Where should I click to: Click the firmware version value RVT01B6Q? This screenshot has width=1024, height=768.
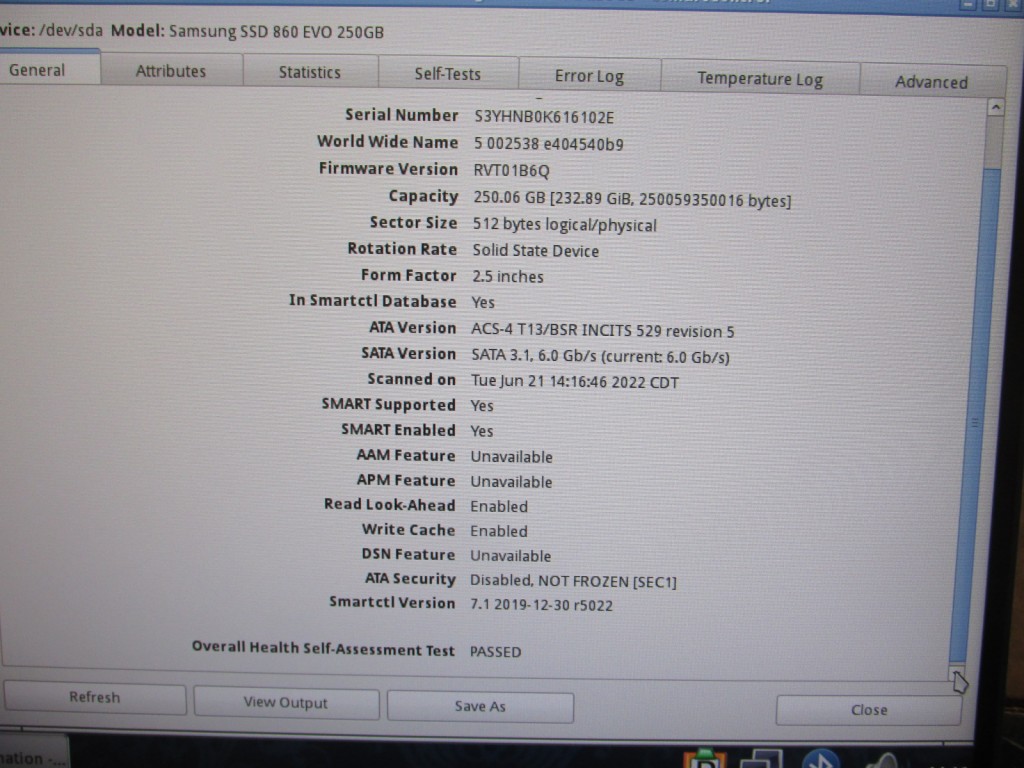(x=511, y=170)
